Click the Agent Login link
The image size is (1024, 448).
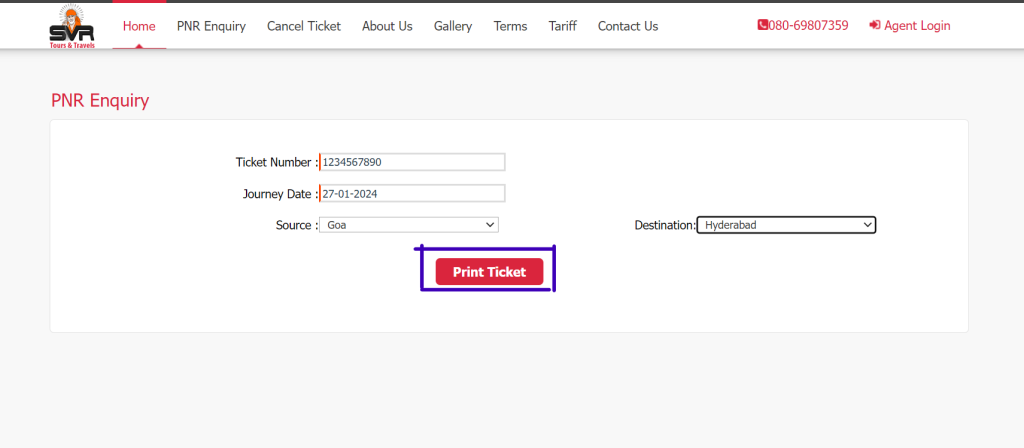[910, 25]
